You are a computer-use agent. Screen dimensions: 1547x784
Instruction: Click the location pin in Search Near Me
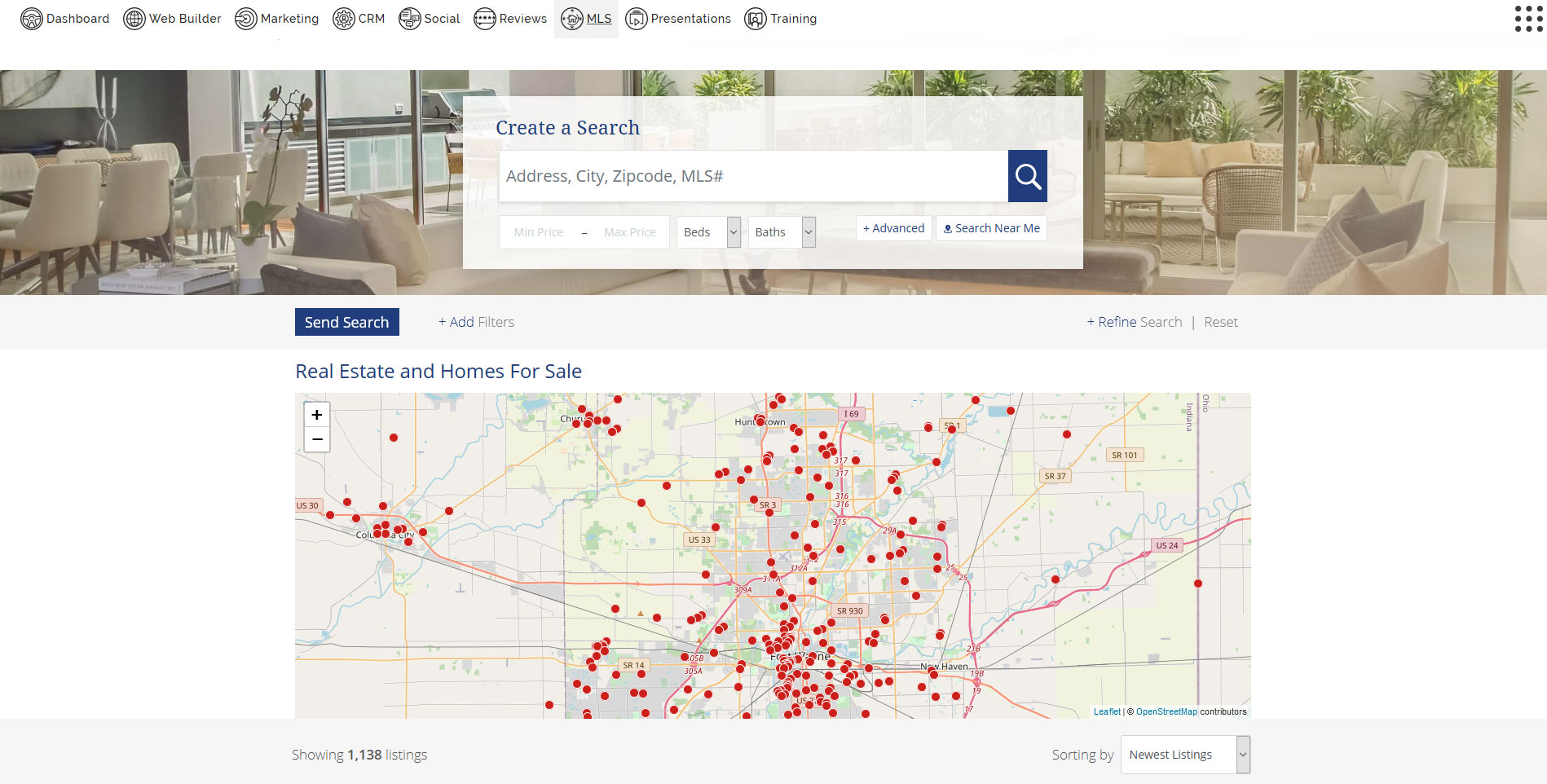pos(948,229)
